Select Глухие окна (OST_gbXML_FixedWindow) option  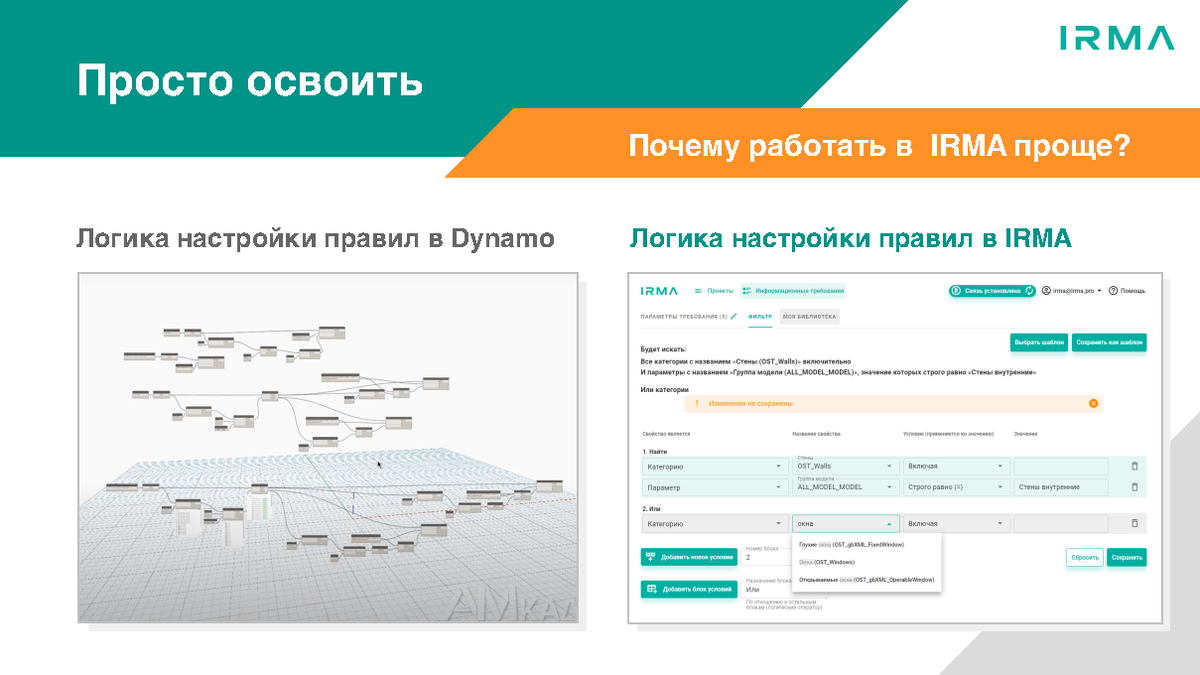coord(866,545)
